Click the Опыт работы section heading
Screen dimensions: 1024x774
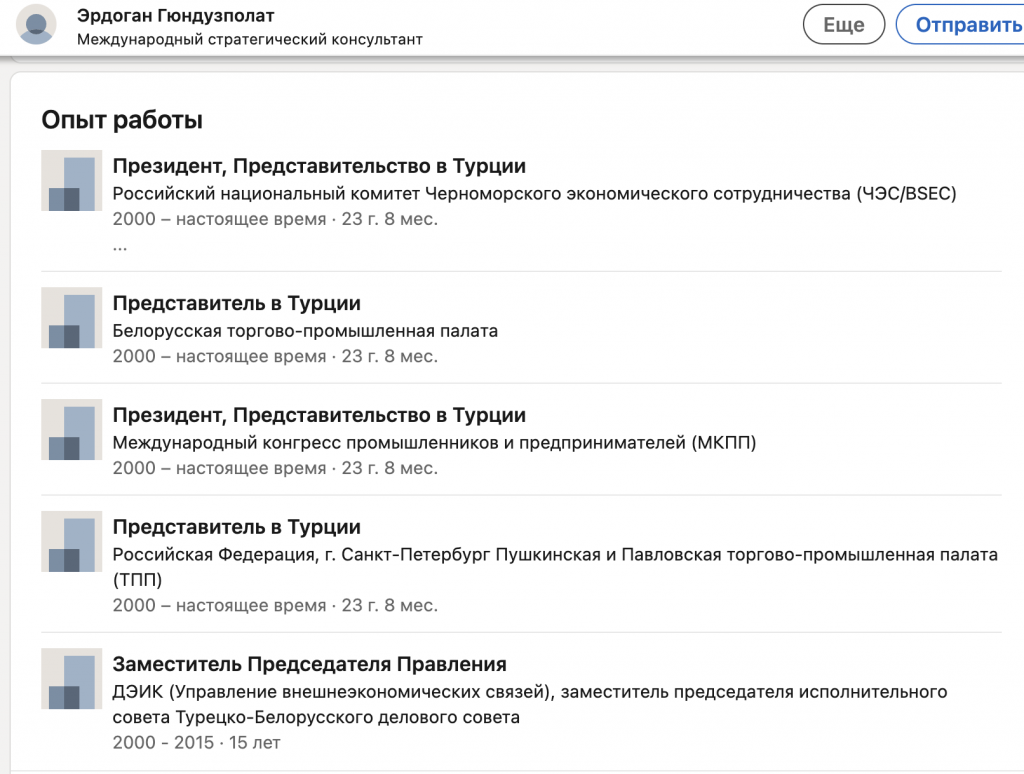(122, 120)
